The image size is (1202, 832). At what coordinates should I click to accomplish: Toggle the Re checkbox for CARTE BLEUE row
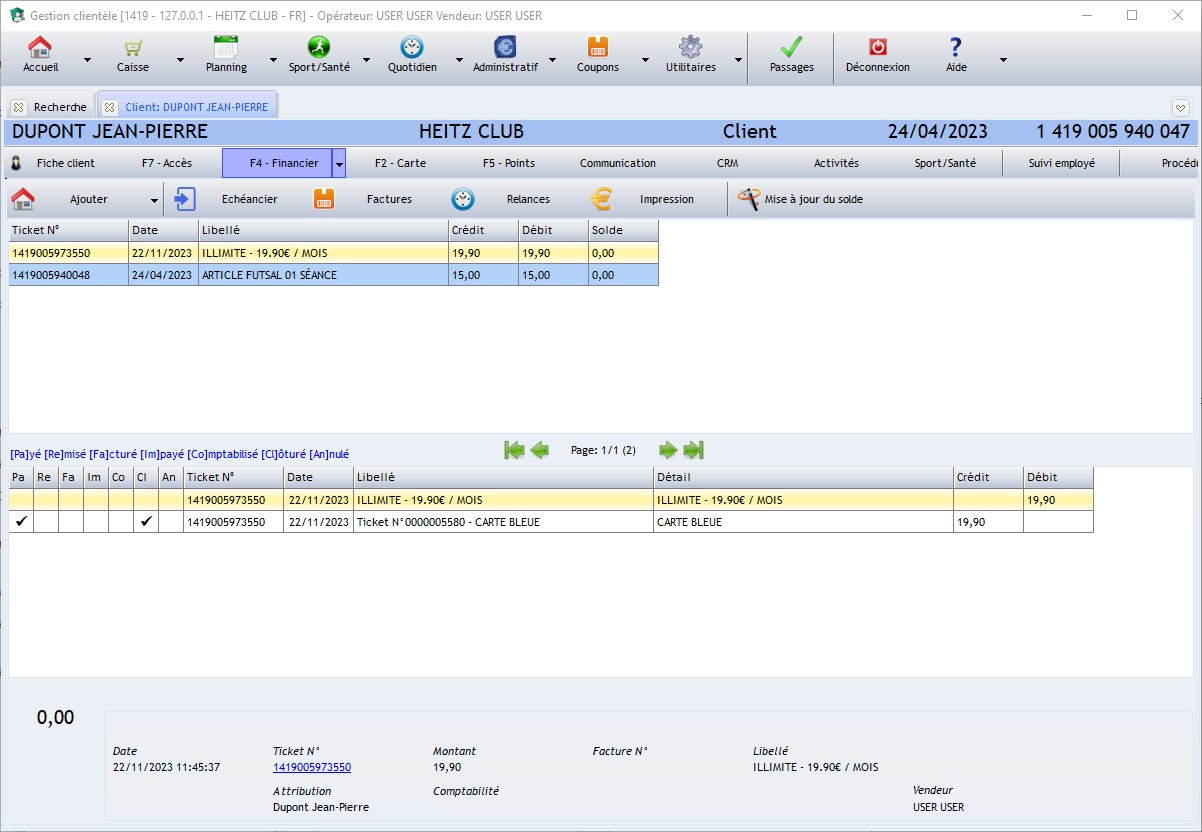tap(46, 522)
